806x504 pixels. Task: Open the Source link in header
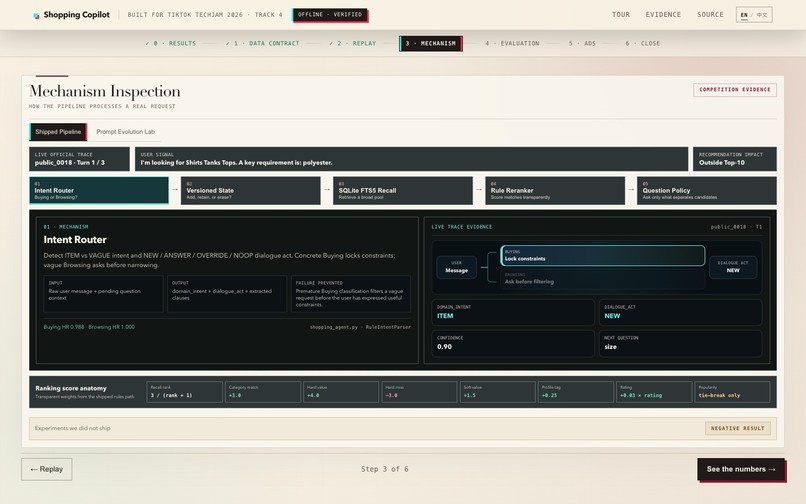[710, 14]
